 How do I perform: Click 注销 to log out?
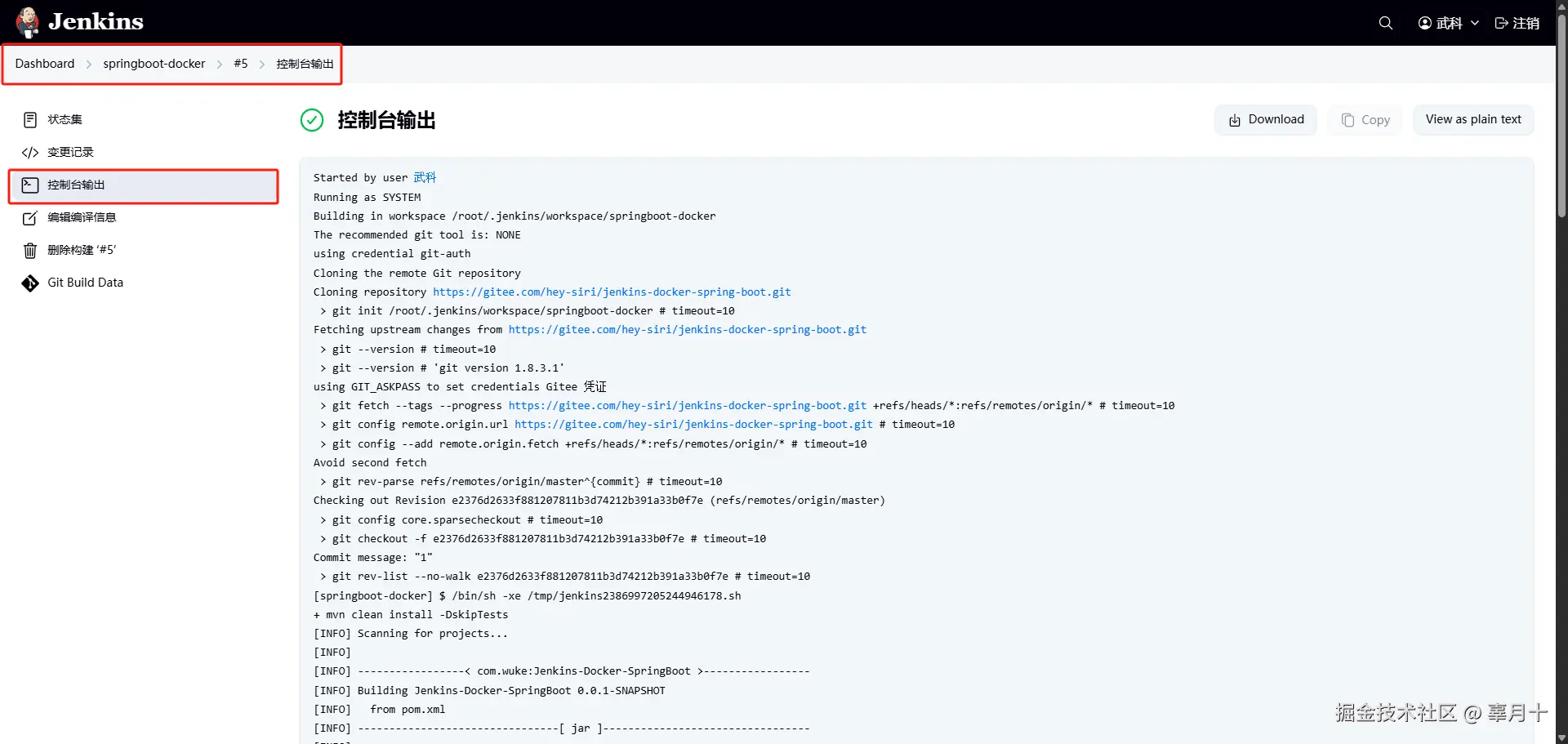[1517, 23]
